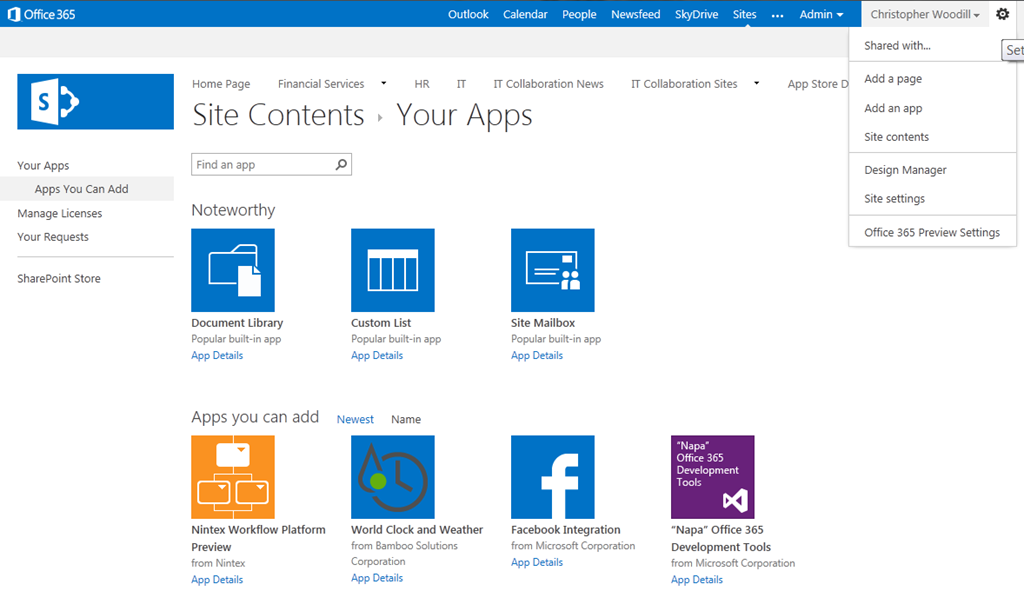Viewport: 1024px width, 591px height.
Task: Go to Outlook in the top bar
Action: (468, 14)
